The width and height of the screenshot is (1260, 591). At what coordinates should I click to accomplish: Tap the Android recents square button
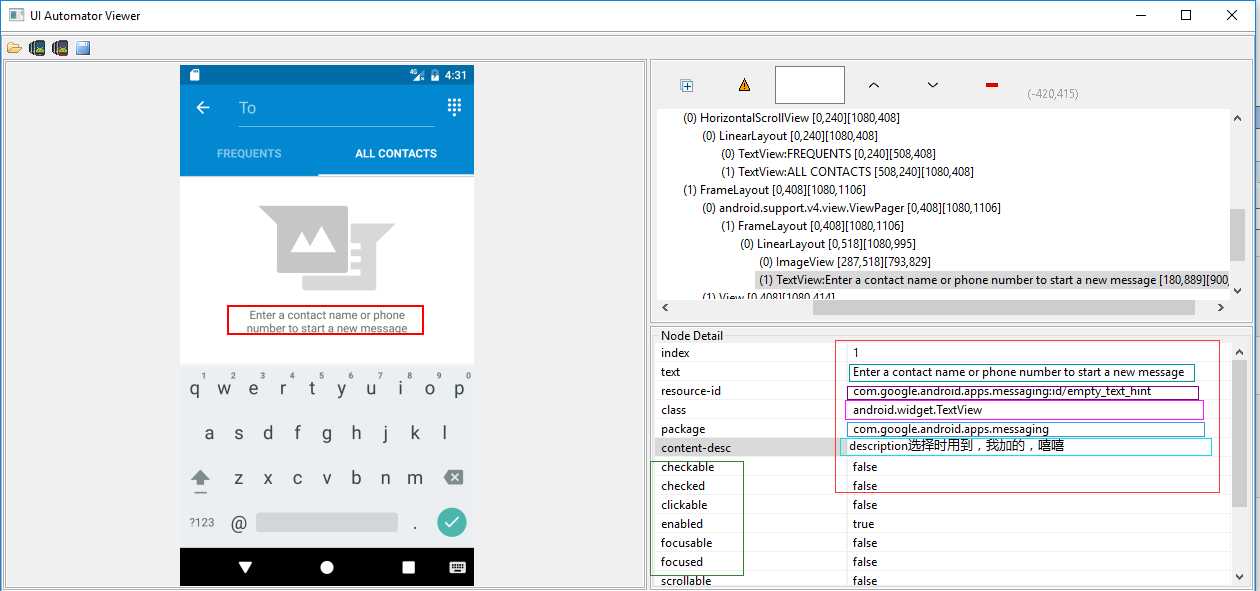coord(408,567)
